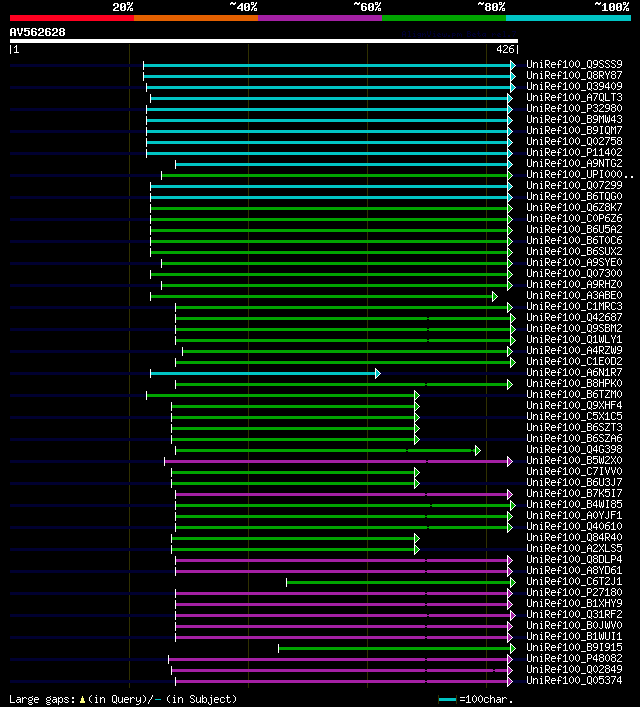Select the UniRef100_Q4G398 label

pos(574,450)
